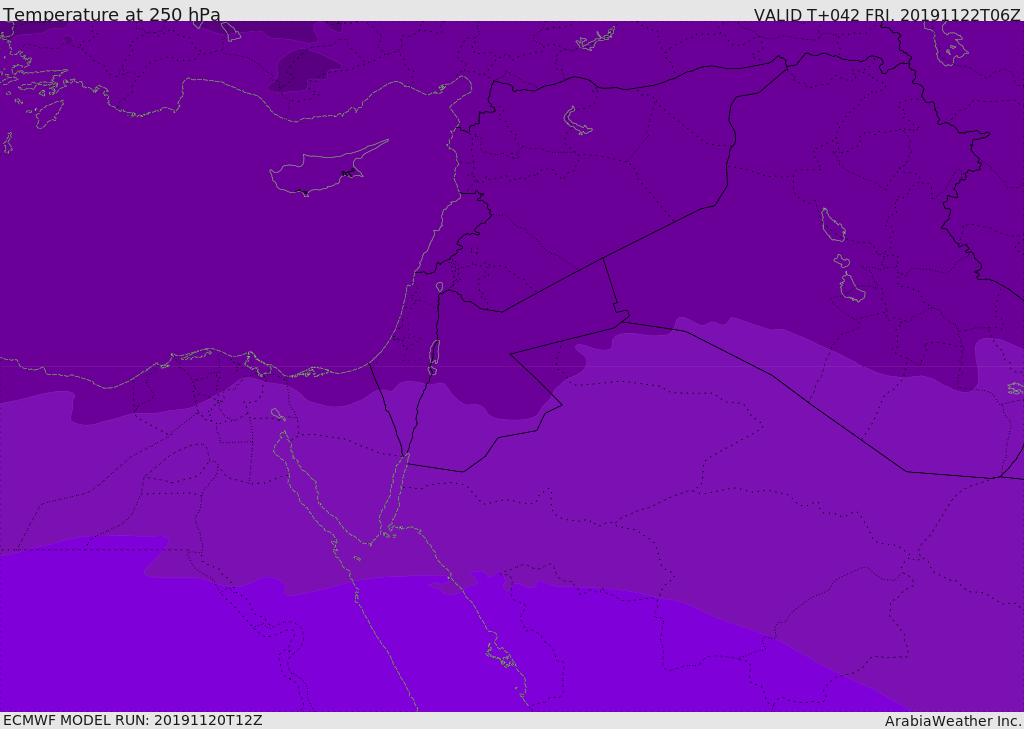
Task: Click the island of Rhodes
Action: coord(47,114)
